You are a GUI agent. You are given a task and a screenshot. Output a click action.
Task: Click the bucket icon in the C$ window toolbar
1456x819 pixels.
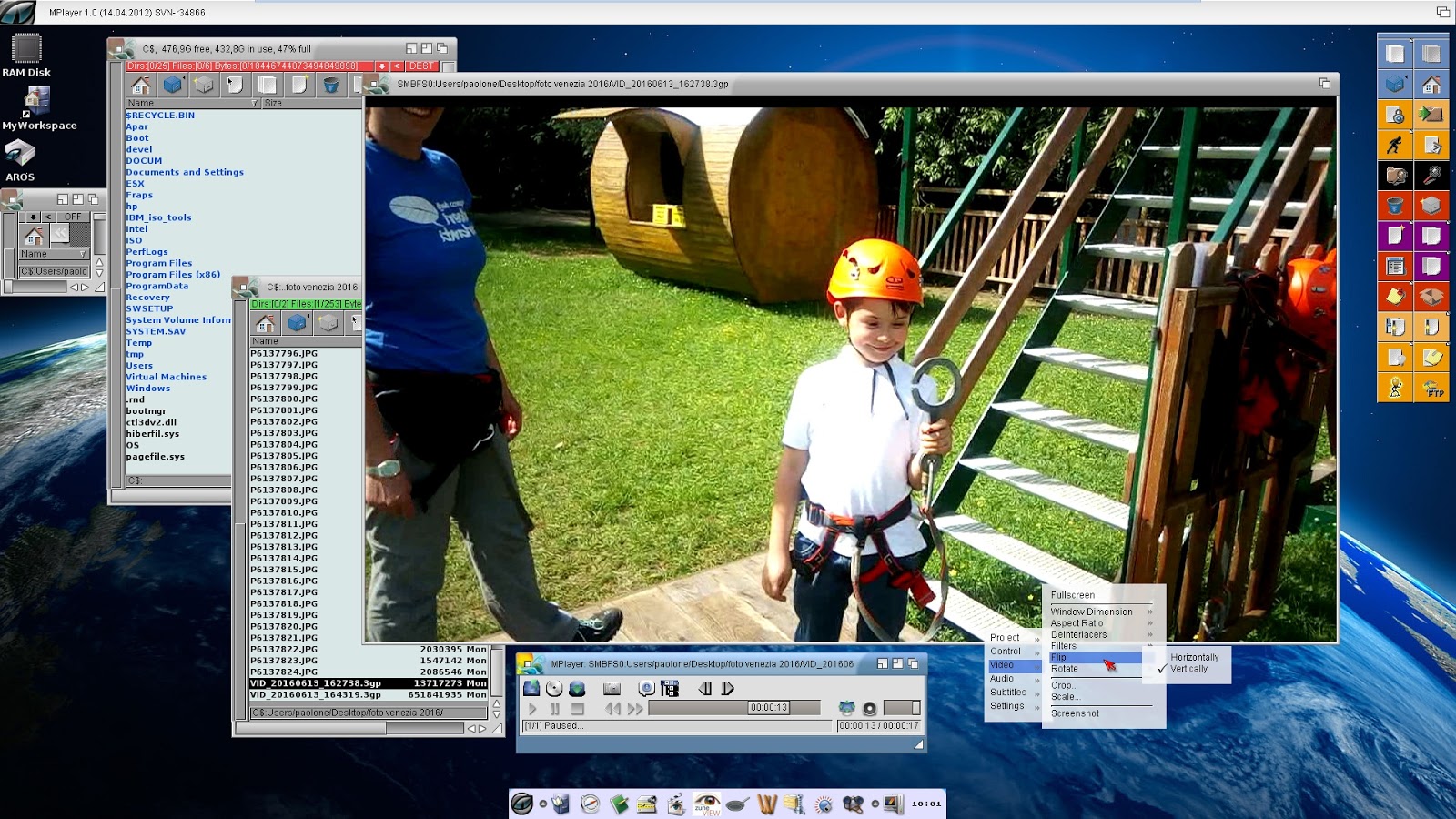pyautogui.click(x=330, y=85)
